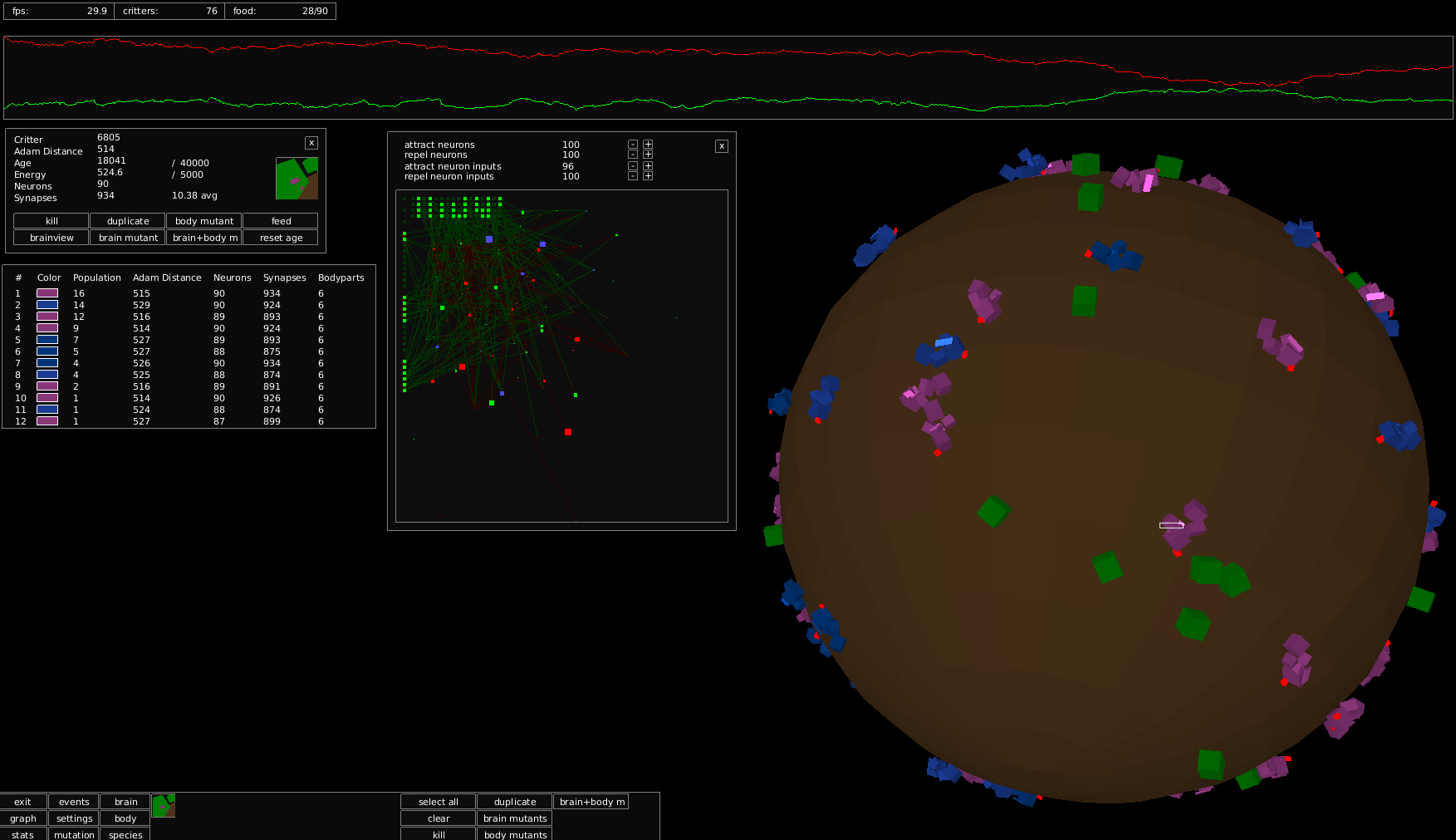Open the species menu

125,834
